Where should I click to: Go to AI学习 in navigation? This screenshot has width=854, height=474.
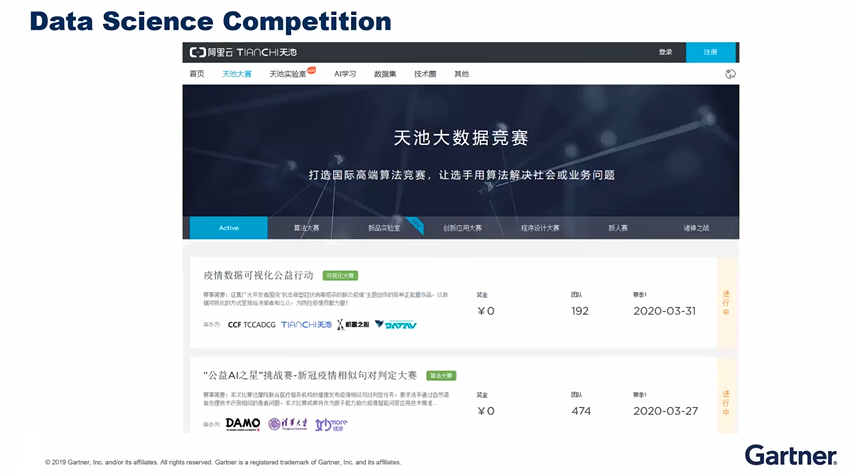point(345,74)
